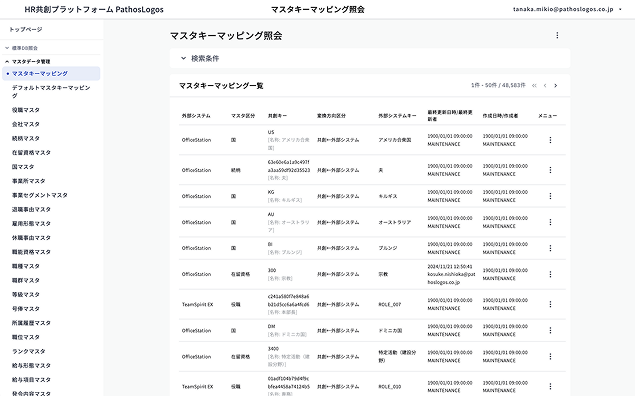The width and height of the screenshot is (635, 396).
Task: Go to the first page of results
Action: click(534, 85)
